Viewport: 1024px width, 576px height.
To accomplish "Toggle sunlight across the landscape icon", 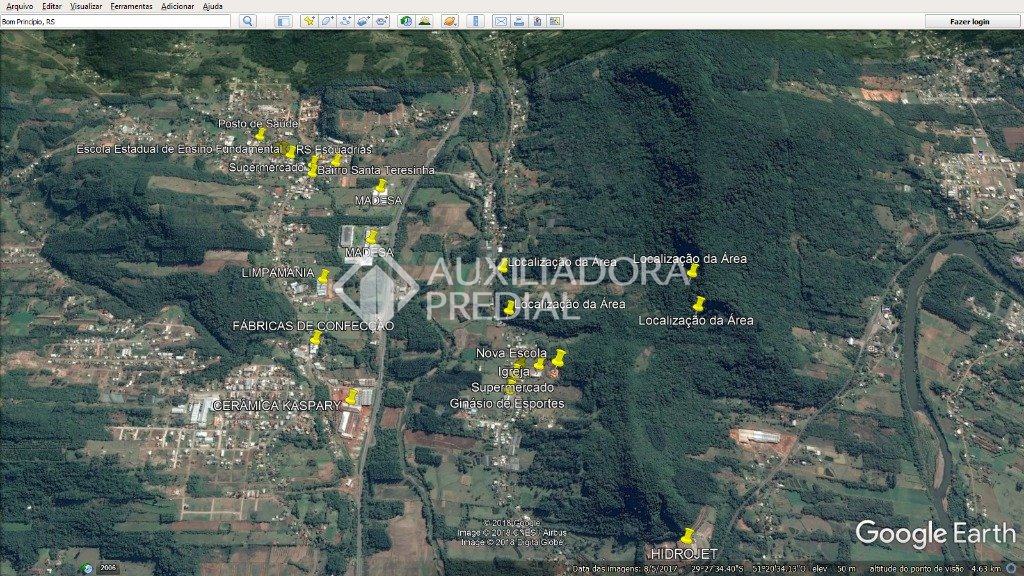I will tap(424, 21).
